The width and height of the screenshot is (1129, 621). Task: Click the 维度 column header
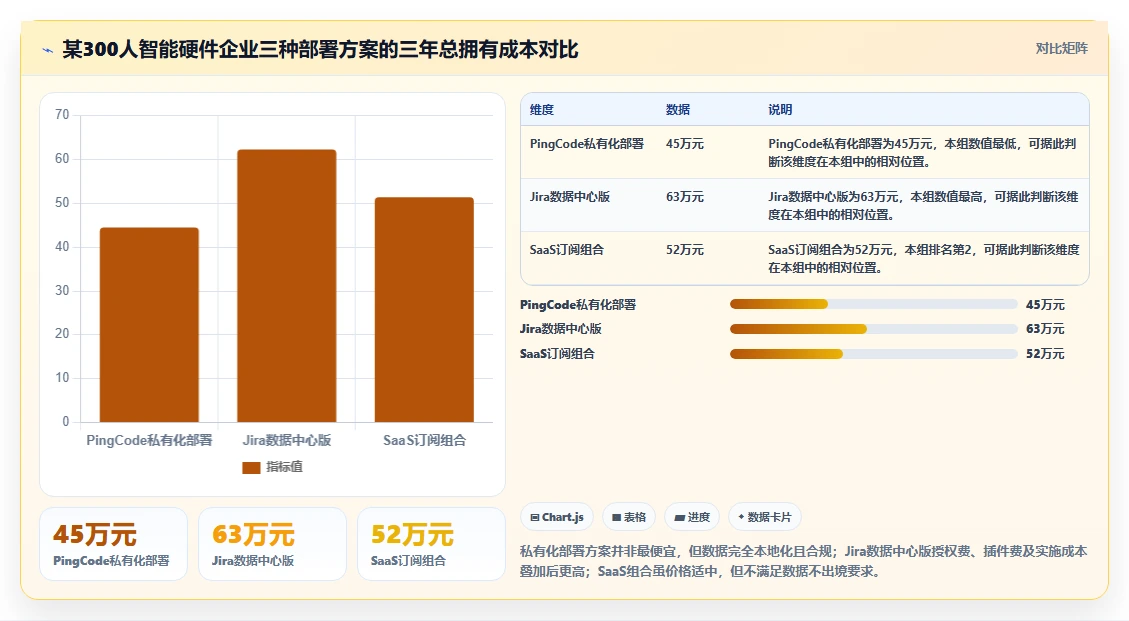pyautogui.click(x=541, y=110)
